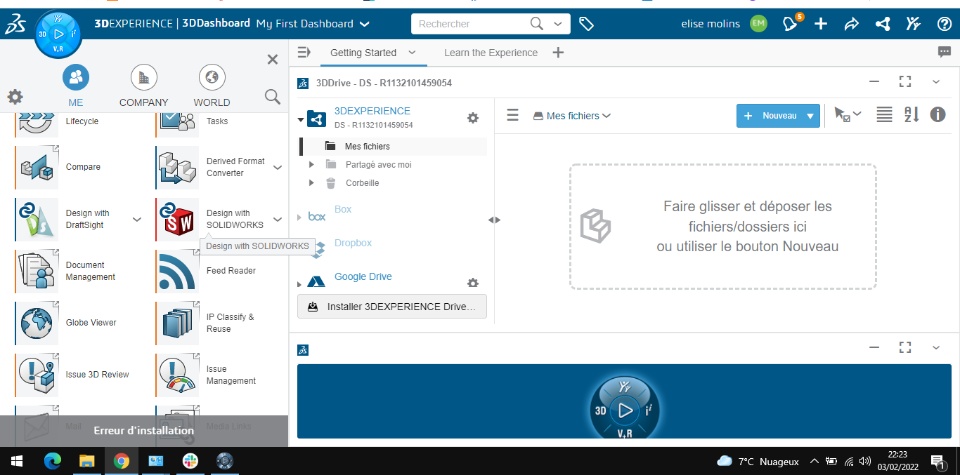The image size is (960, 475).
Task: Launch IP Classify & Reuse app
Action: coord(178,323)
